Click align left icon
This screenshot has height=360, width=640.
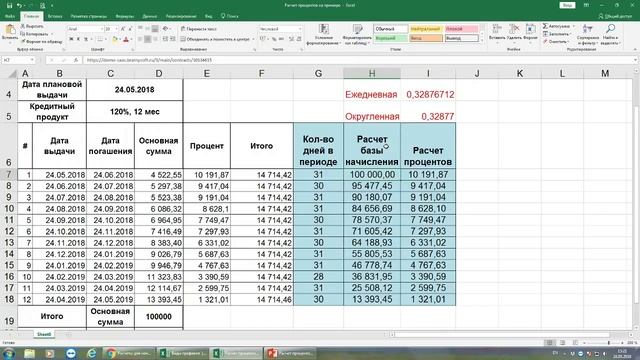140,39
